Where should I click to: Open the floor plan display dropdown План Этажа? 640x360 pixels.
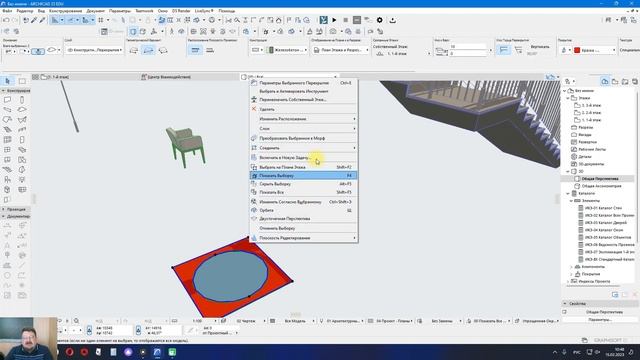pyautogui.click(x=340, y=50)
